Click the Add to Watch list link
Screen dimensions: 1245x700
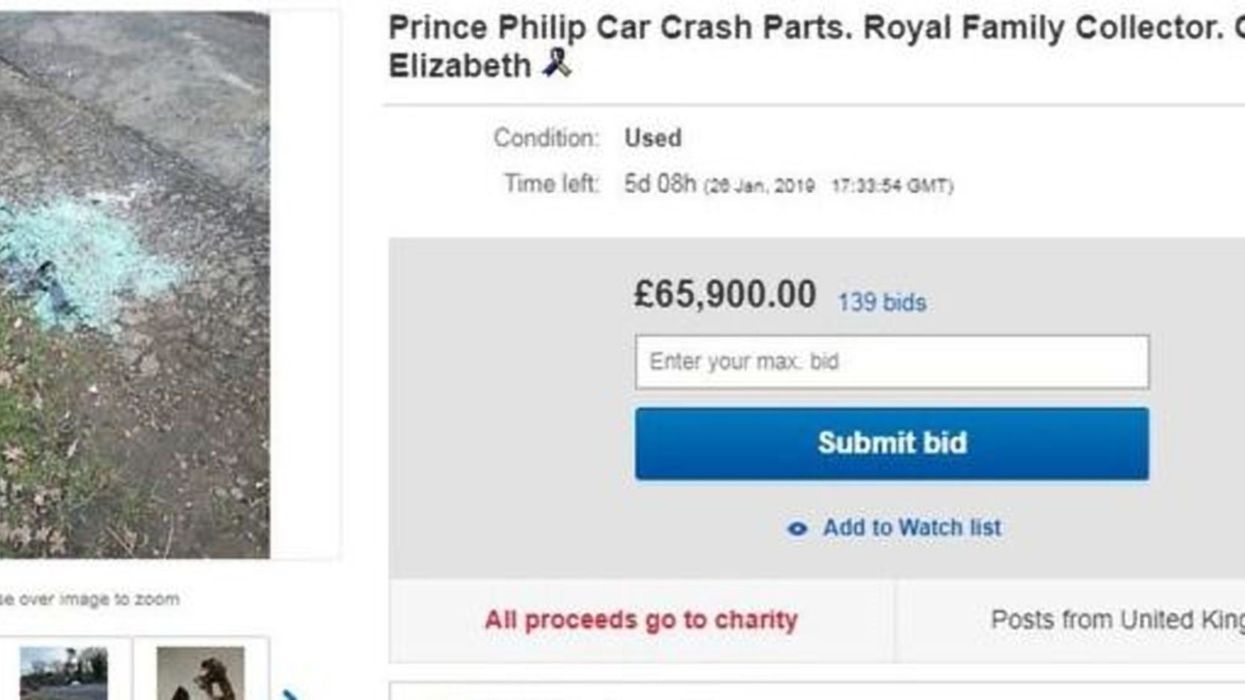click(911, 528)
